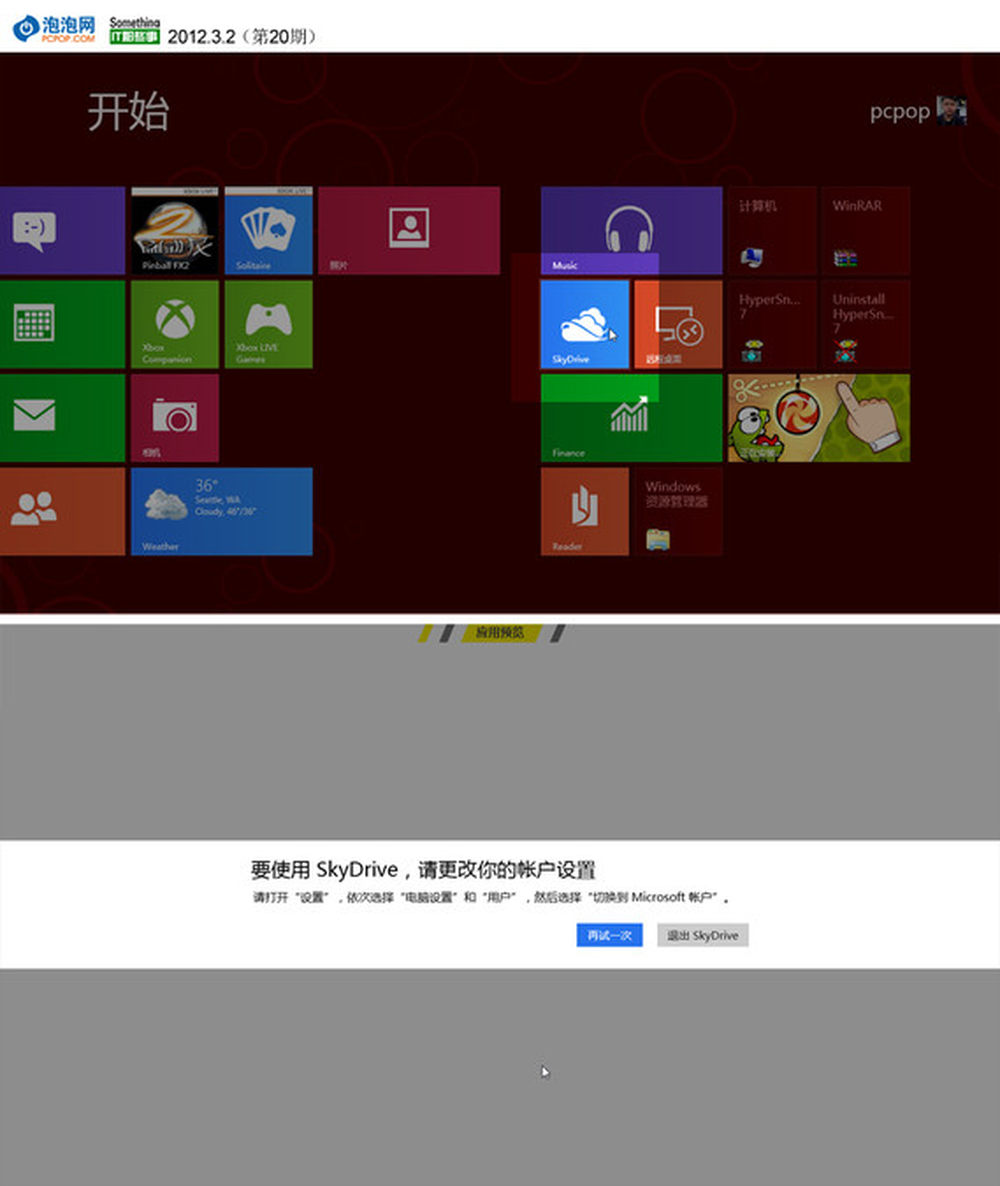Open the Windows Explorer (资源管理器) tile
The width and height of the screenshot is (1000, 1186).
(679, 511)
